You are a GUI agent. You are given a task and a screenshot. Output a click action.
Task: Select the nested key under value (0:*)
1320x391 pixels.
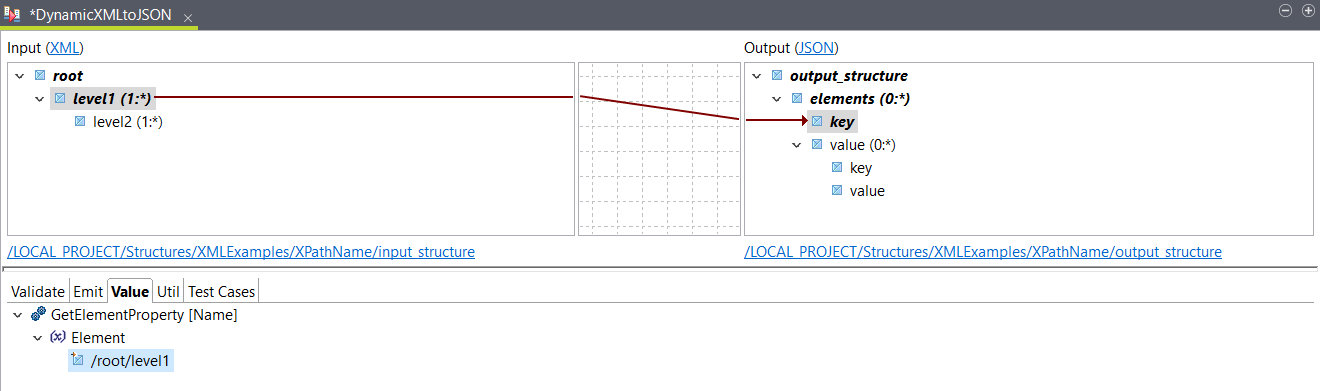(x=861, y=168)
